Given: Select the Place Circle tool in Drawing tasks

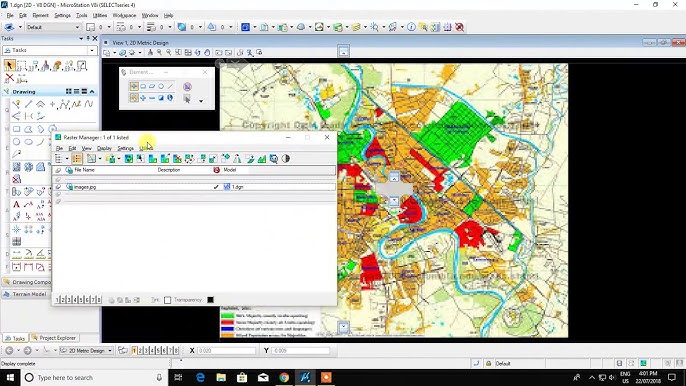Looking at the screenshot, I should pos(16,142).
